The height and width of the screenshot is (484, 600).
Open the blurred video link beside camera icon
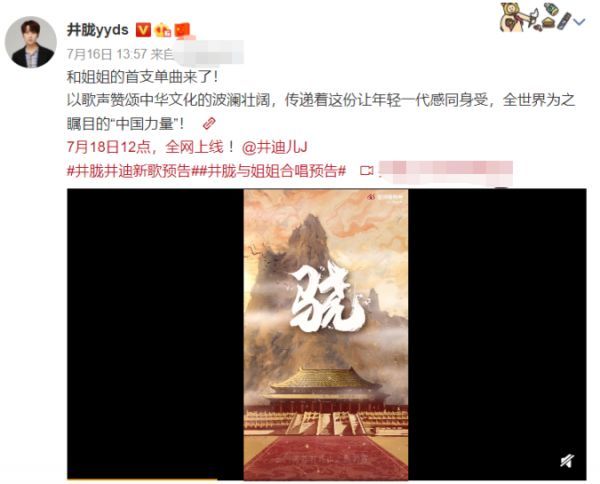click(446, 171)
